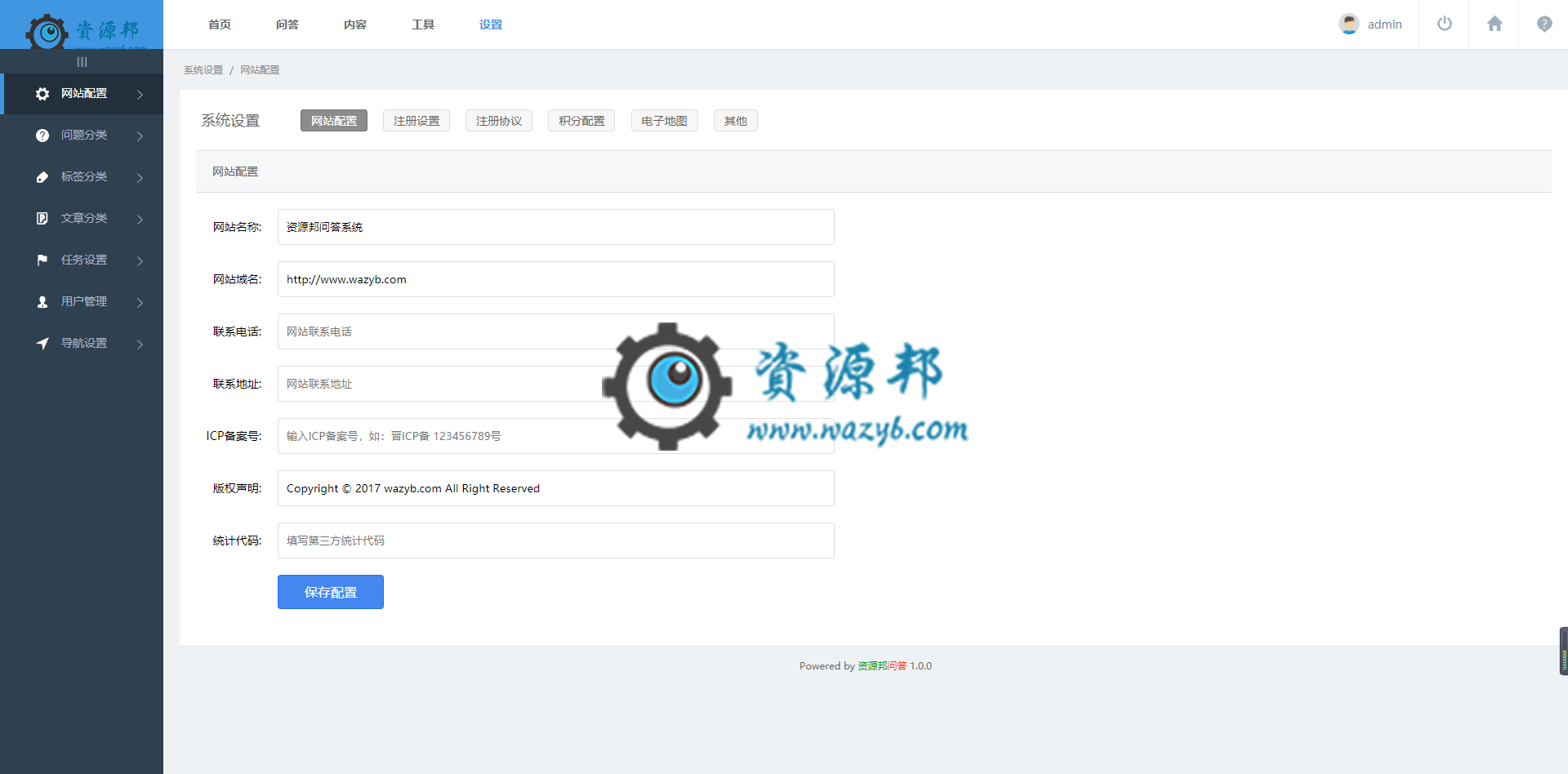Click 网站配置 in the breadcrumb
This screenshot has width=1568, height=774.
click(x=260, y=70)
